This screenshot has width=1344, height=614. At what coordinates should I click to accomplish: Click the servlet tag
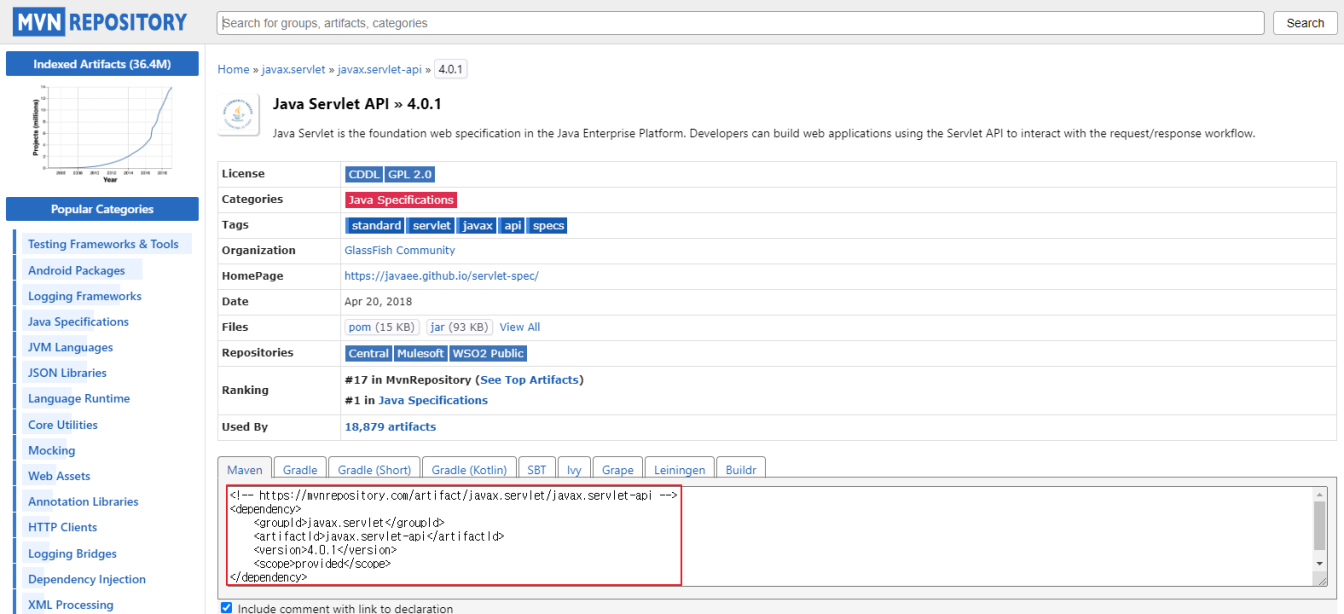(x=431, y=226)
